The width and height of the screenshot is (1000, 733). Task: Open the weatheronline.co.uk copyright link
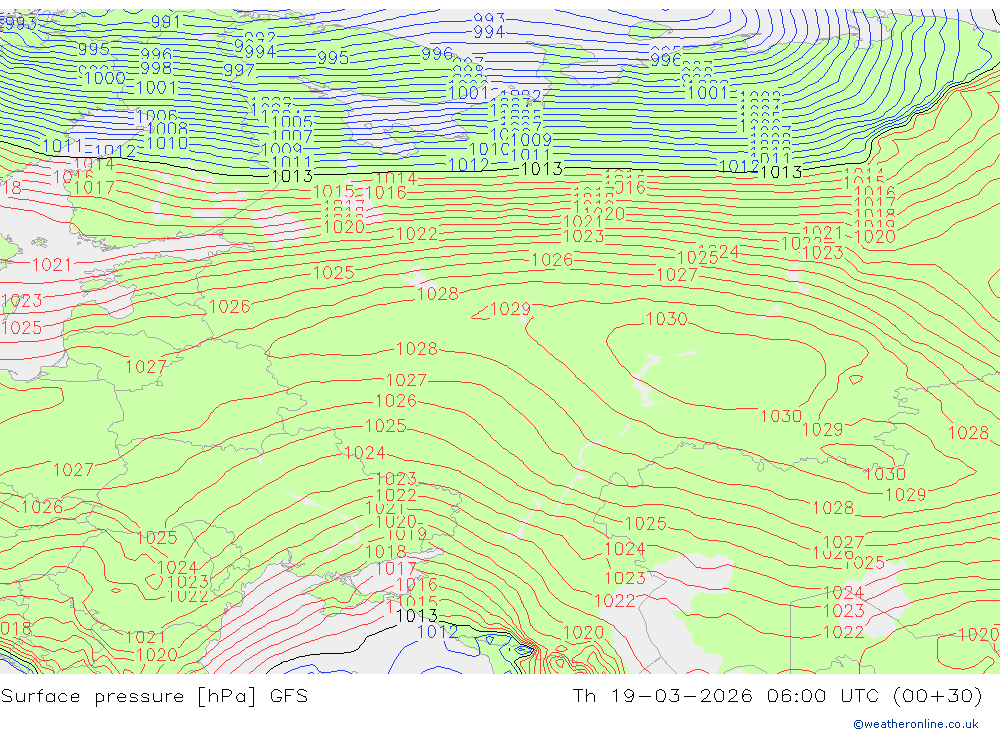click(x=916, y=724)
